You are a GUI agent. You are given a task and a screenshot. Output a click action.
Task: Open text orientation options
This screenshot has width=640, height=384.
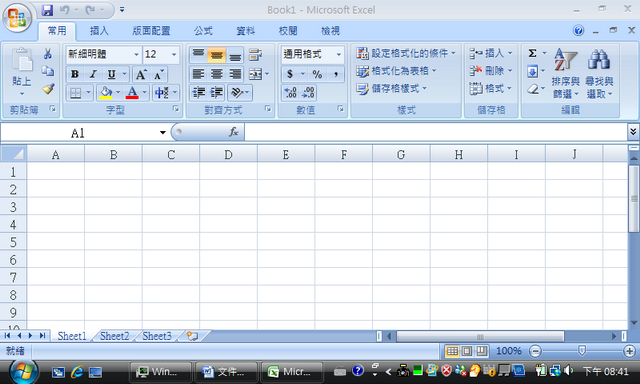coord(240,93)
